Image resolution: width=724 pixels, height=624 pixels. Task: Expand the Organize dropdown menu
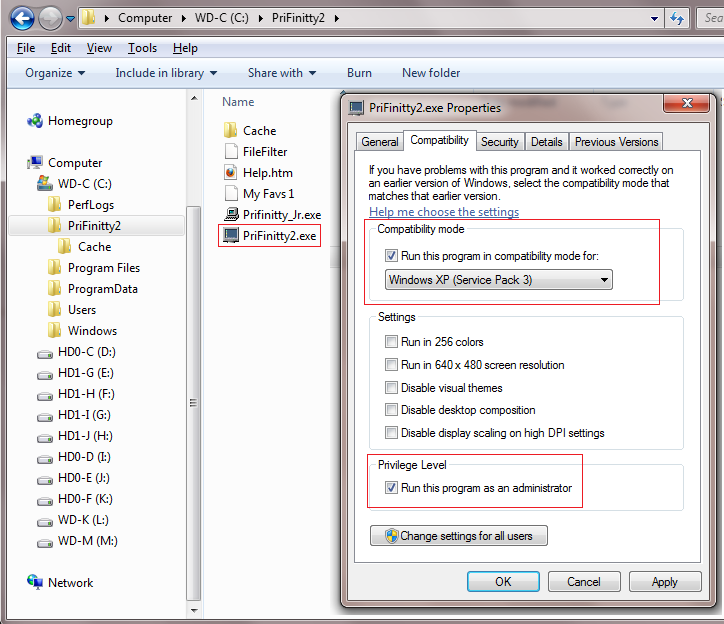(x=55, y=73)
